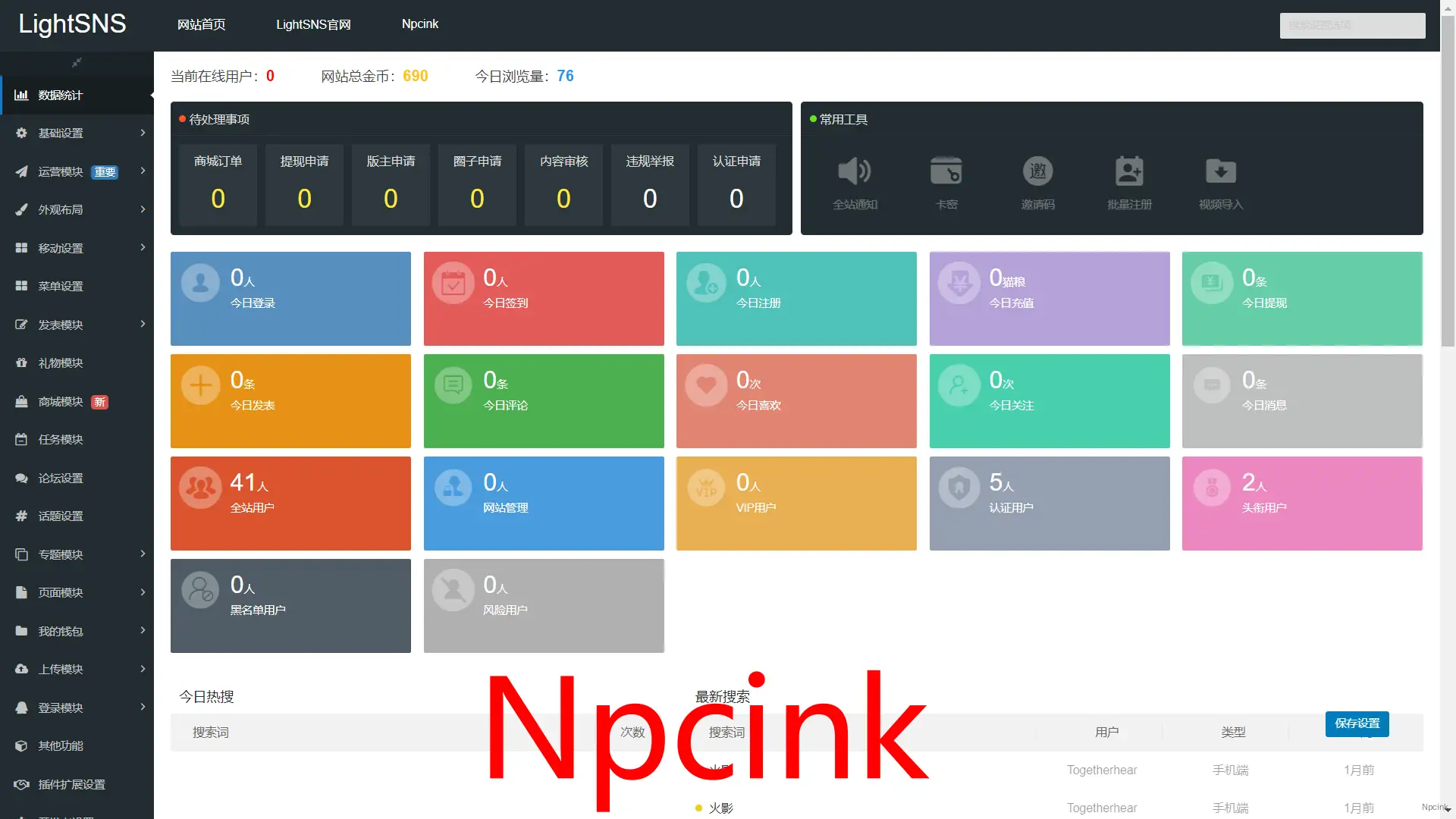Open the 商城订单 pending count tile
The height and width of the screenshot is (819, 1456).
point(218,184)
